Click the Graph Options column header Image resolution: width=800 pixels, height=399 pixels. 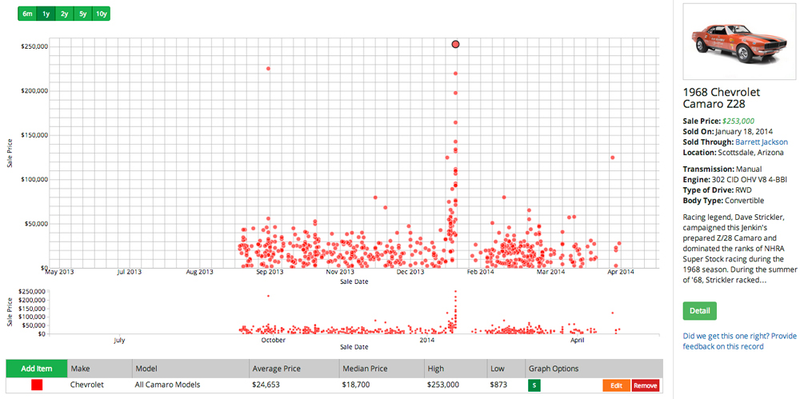point(594,368)
